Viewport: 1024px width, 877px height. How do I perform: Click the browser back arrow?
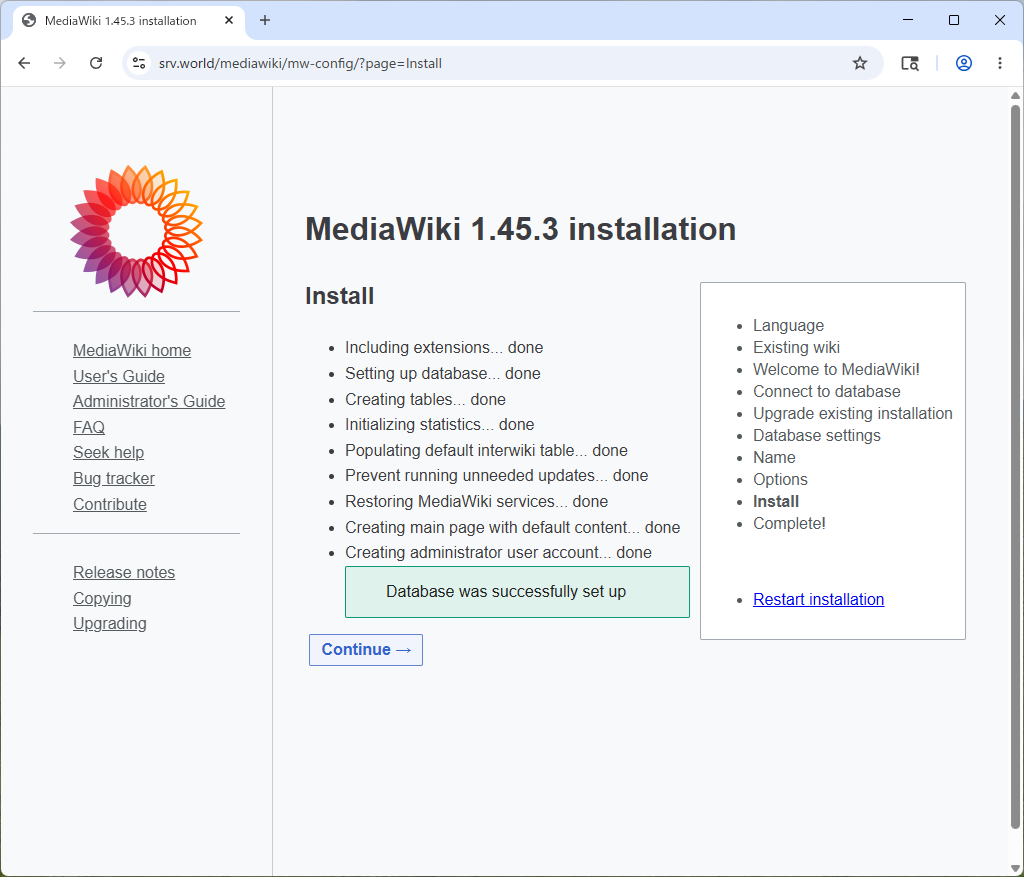click(24, 63)
